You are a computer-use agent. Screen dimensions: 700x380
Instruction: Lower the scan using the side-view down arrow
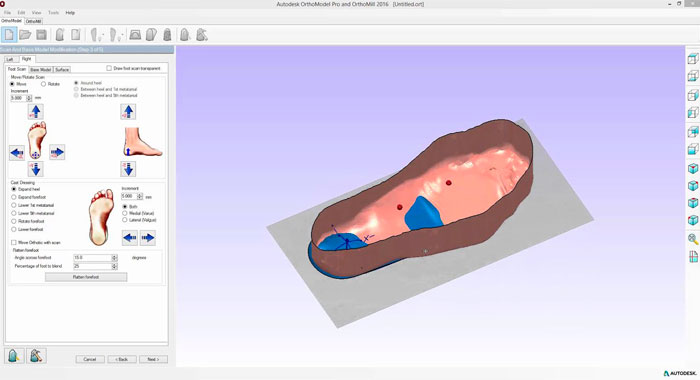(x=128, y=169)
